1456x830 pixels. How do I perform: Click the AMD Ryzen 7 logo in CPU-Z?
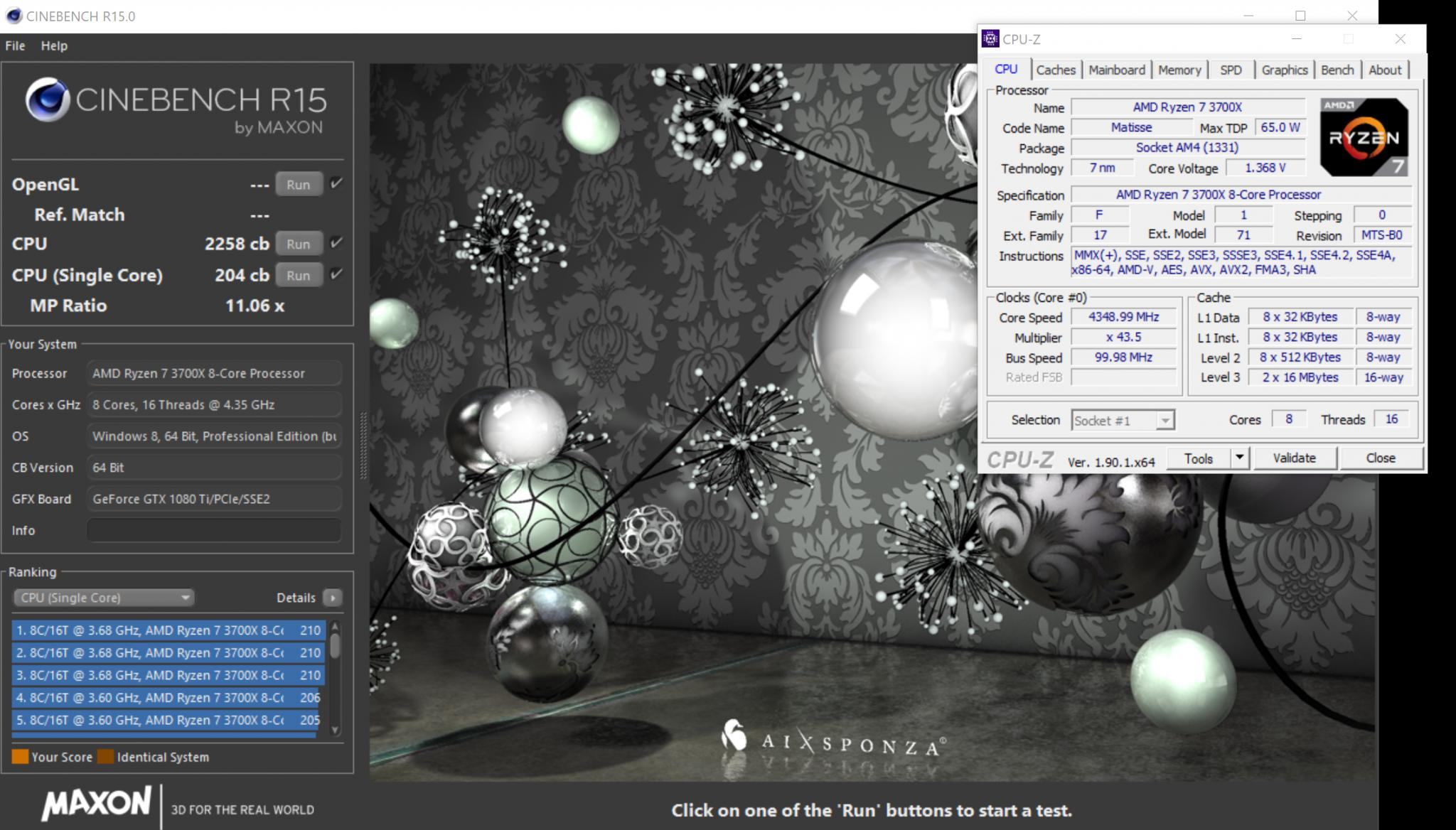(x=1364, y=137)
